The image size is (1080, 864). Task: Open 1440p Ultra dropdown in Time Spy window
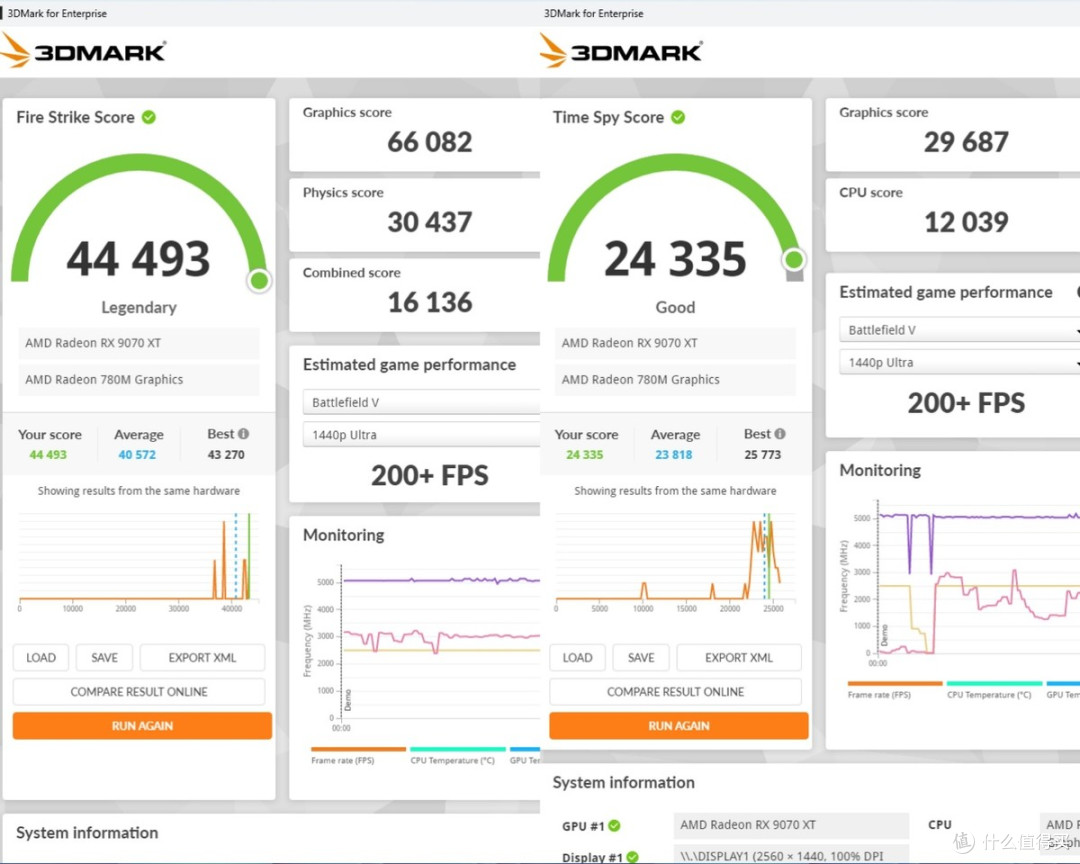959,362
